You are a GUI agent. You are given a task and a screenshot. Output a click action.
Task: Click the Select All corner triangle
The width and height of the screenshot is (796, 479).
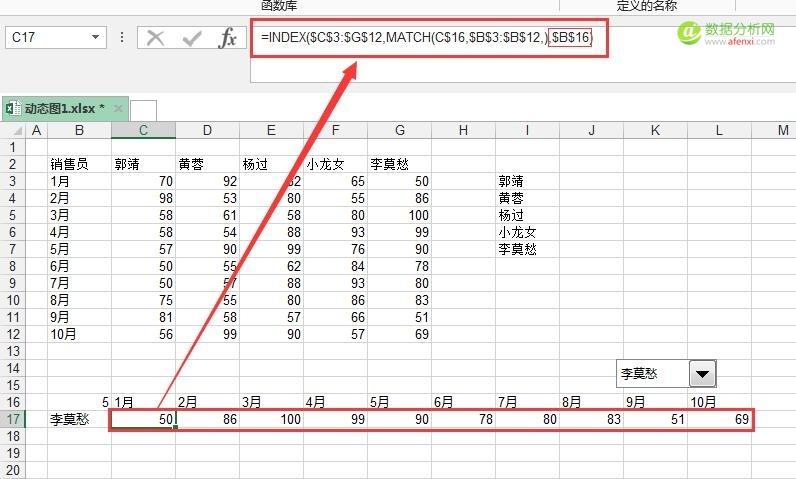(x=17, y=131)
